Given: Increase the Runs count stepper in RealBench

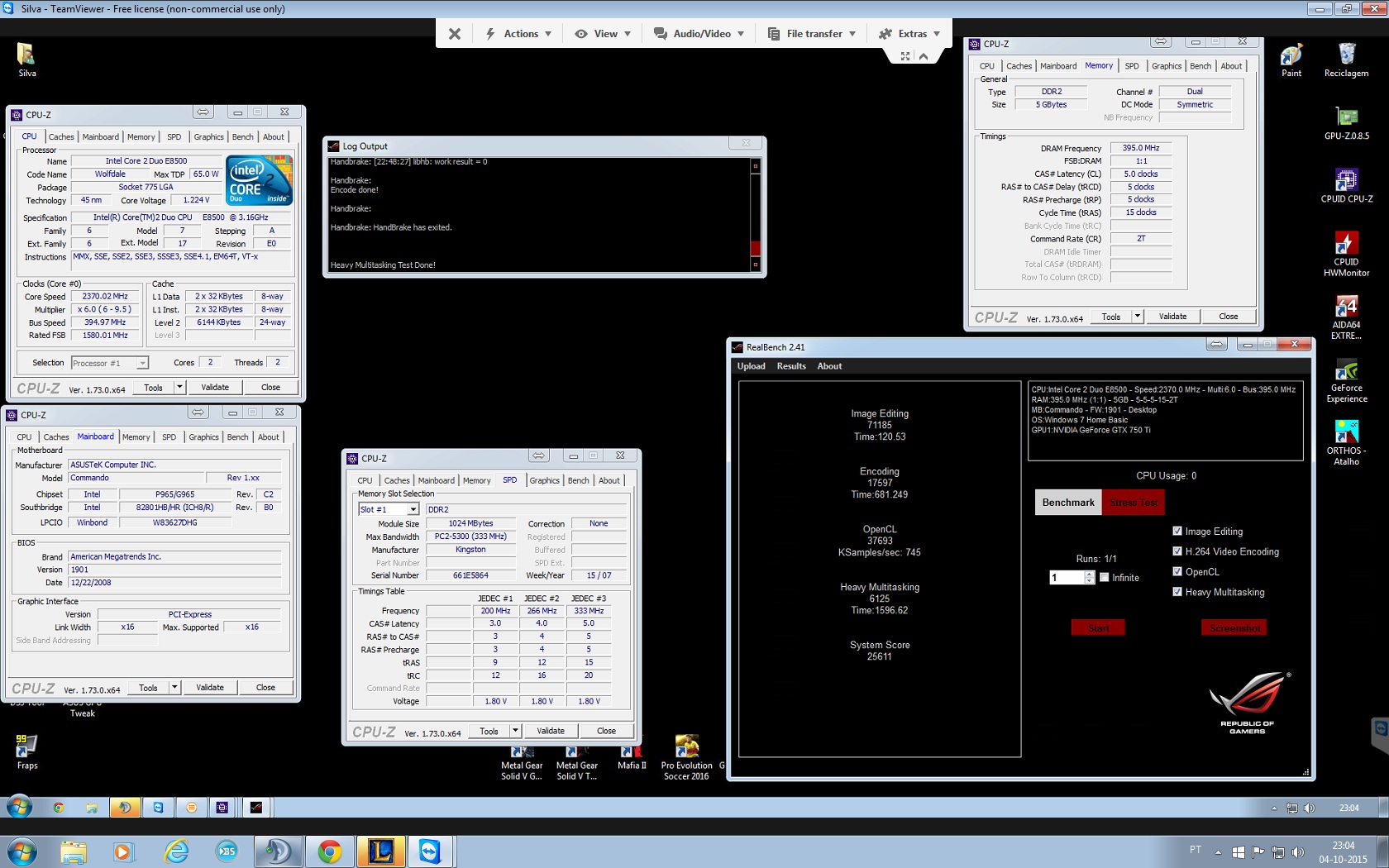Looking at the screenshot, I should 1090,574.
